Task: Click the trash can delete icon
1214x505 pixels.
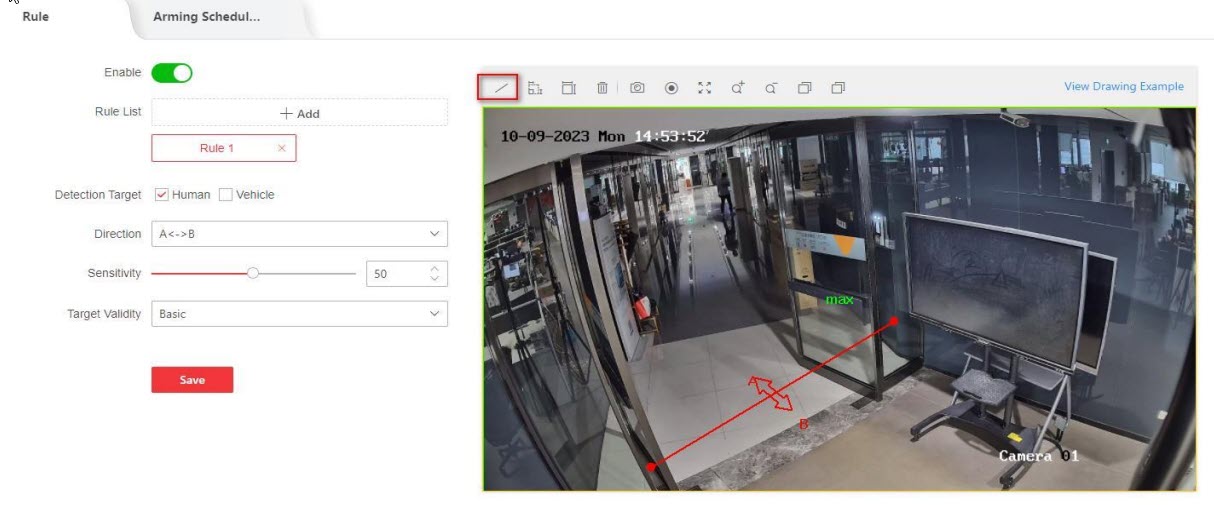Action: 602,88
